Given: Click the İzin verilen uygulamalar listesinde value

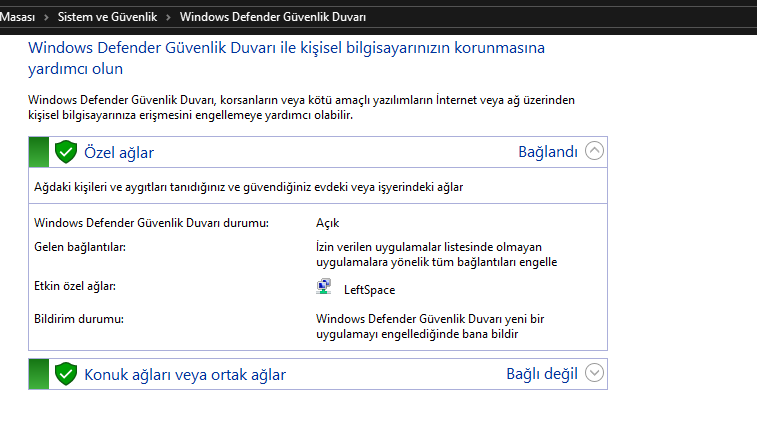Looking at the screenshot, I should (436, 254).
